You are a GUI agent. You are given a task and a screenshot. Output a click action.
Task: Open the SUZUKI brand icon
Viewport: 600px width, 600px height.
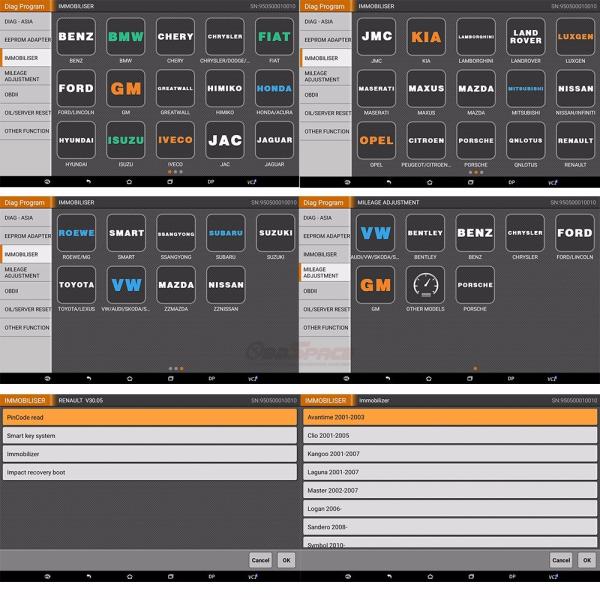click(x=276, y=233)
